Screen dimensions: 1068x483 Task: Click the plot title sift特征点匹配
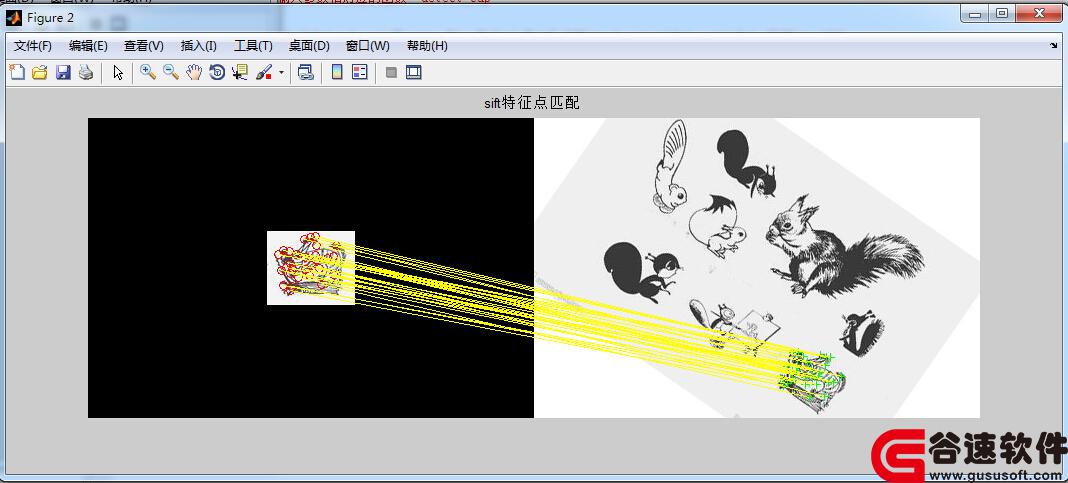[x=531, y=103]
